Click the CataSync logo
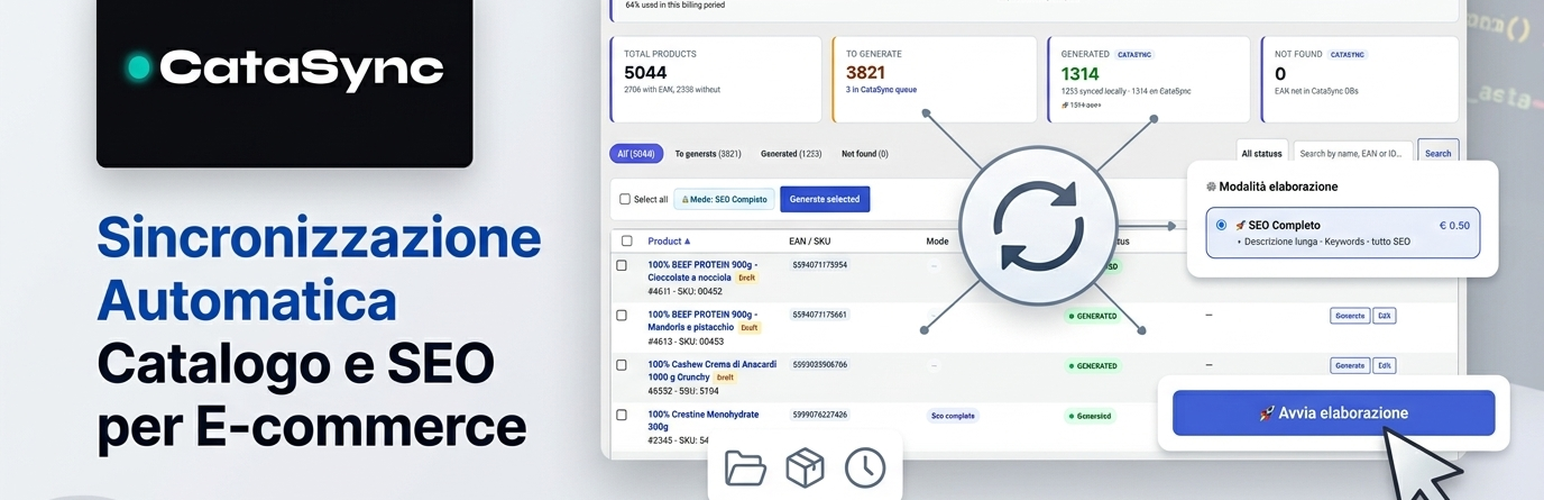The width and height of the screenshot is (1544, 500). 285,68
